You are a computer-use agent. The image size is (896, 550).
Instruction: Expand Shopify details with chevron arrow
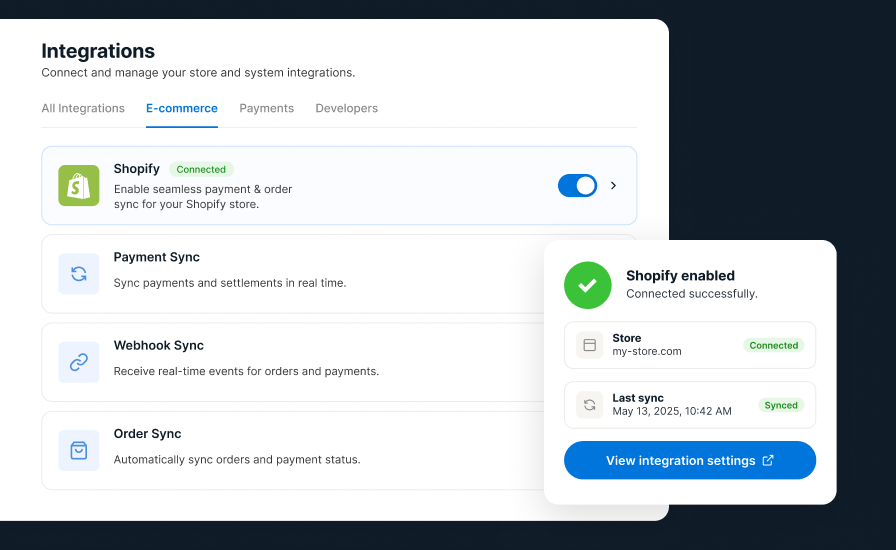pyautogui.click(x=614, y=185)
